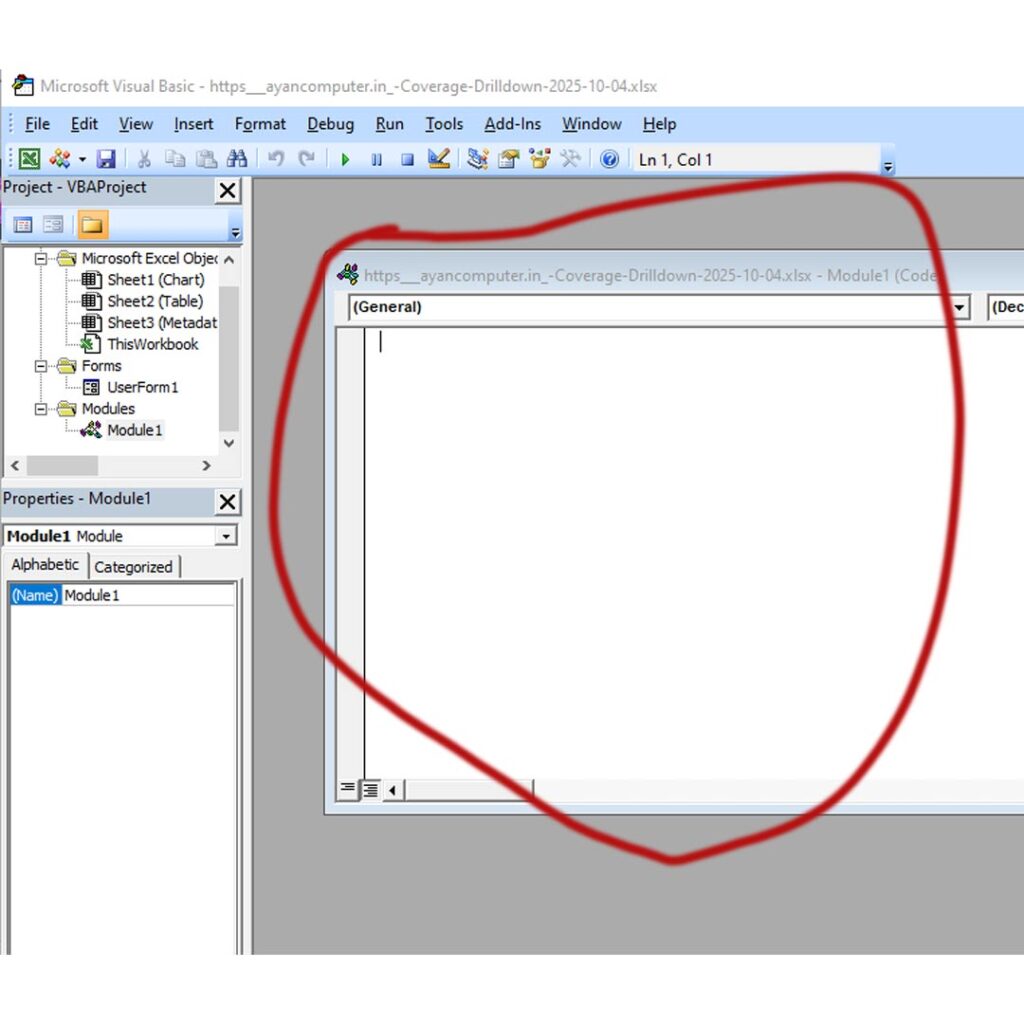Click the Find binoculars icon
Viewport: 1024px width, 1024px height.
(x=237, y=159)
